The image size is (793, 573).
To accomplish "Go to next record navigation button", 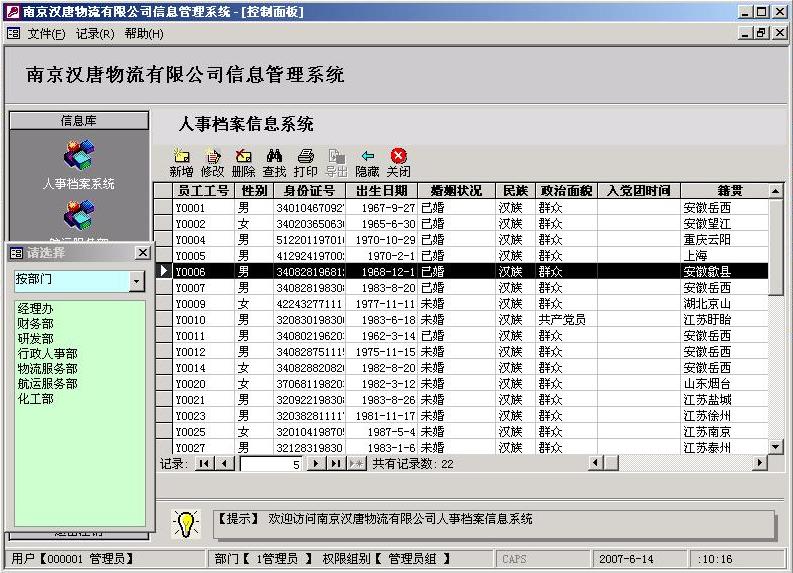I will tap(316, 463).
